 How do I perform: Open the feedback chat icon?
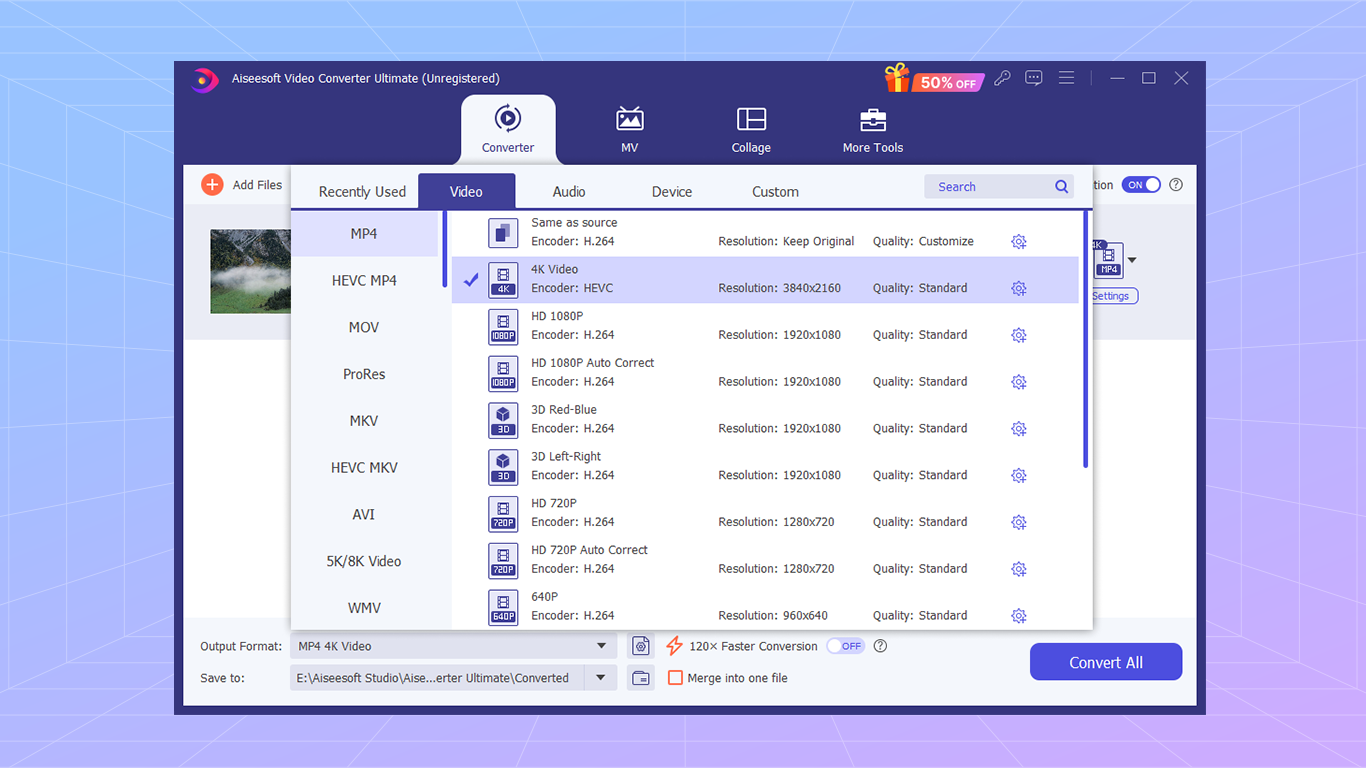pyautogui.click(x=1033, y=77)
